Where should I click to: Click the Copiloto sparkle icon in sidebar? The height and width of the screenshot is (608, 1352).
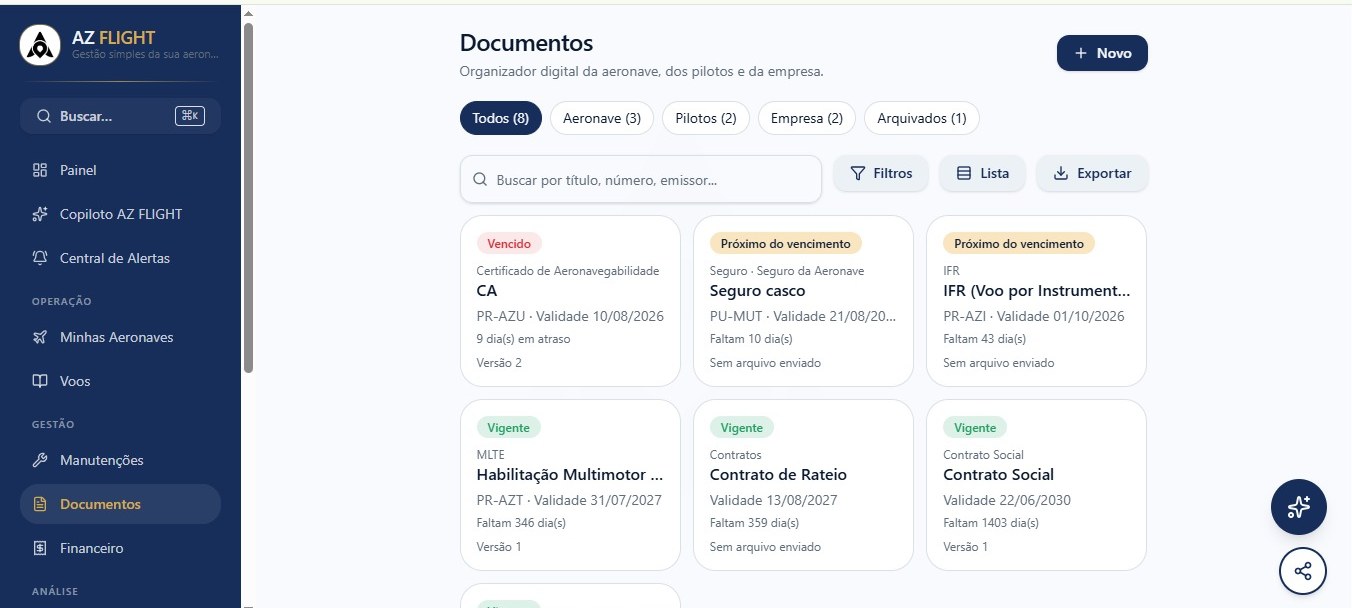40,214
